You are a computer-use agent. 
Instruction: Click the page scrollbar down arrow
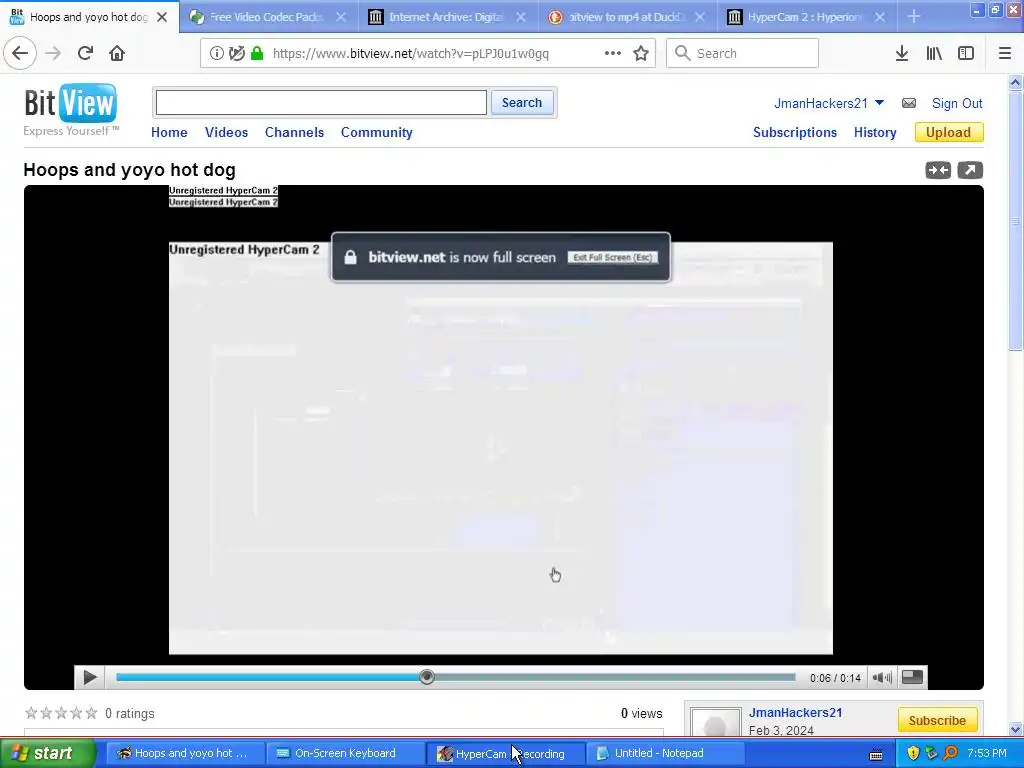(1015, 729)
